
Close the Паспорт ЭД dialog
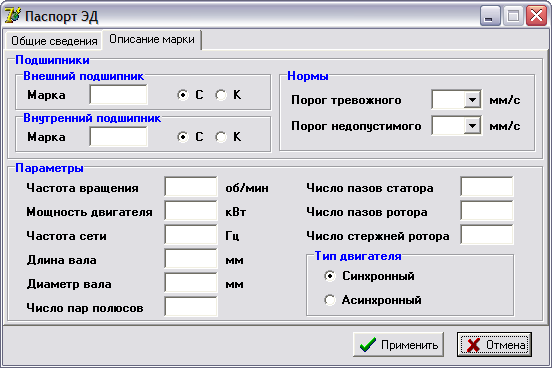tap(536, 16)
